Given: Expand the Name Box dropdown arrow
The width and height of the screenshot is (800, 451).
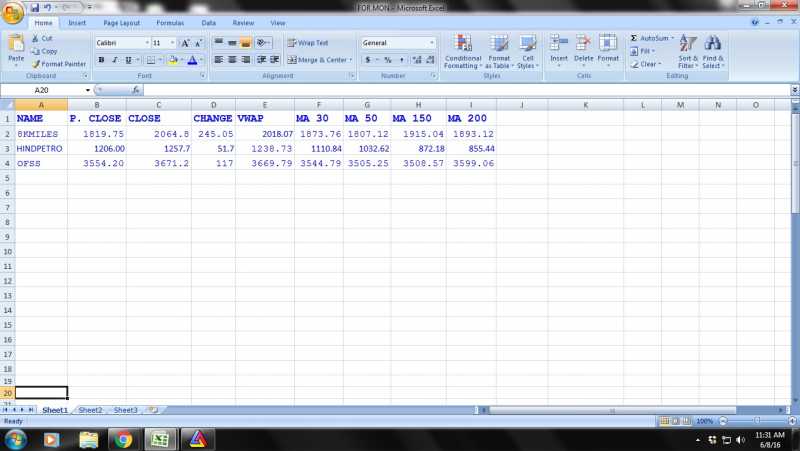Looking at the screenshot, I should (x=88, y=90).
